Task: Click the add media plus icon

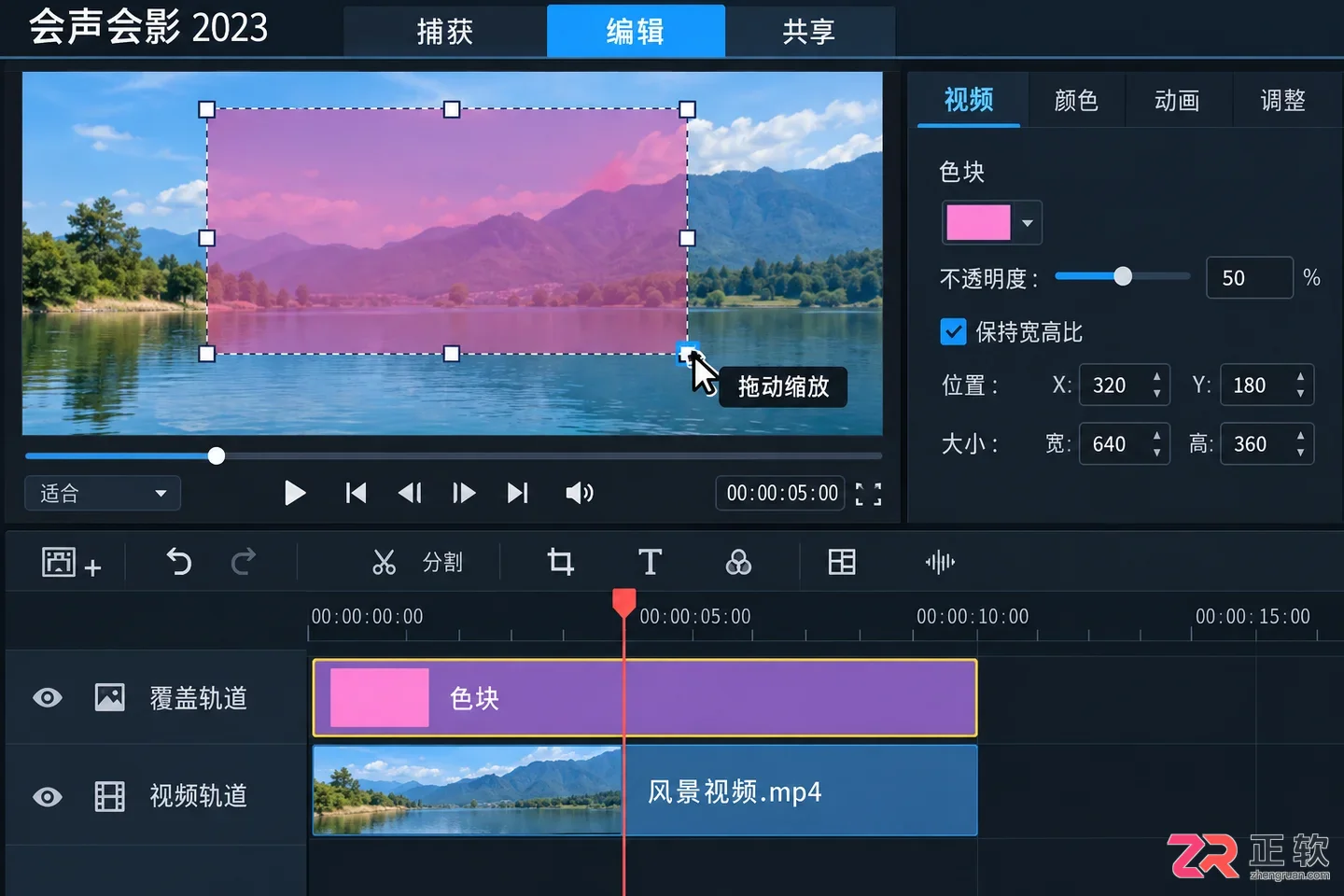Action: point(71,563)
